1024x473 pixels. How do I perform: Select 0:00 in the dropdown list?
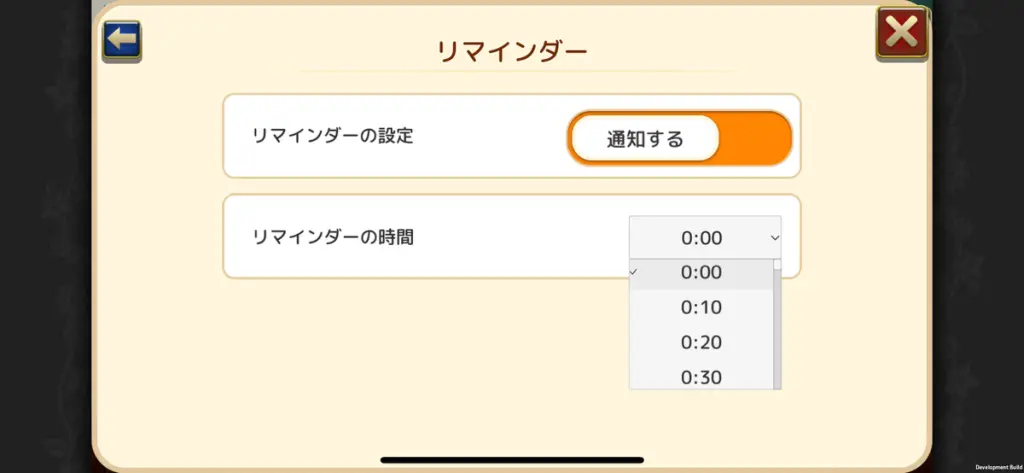tap(701, 272)
